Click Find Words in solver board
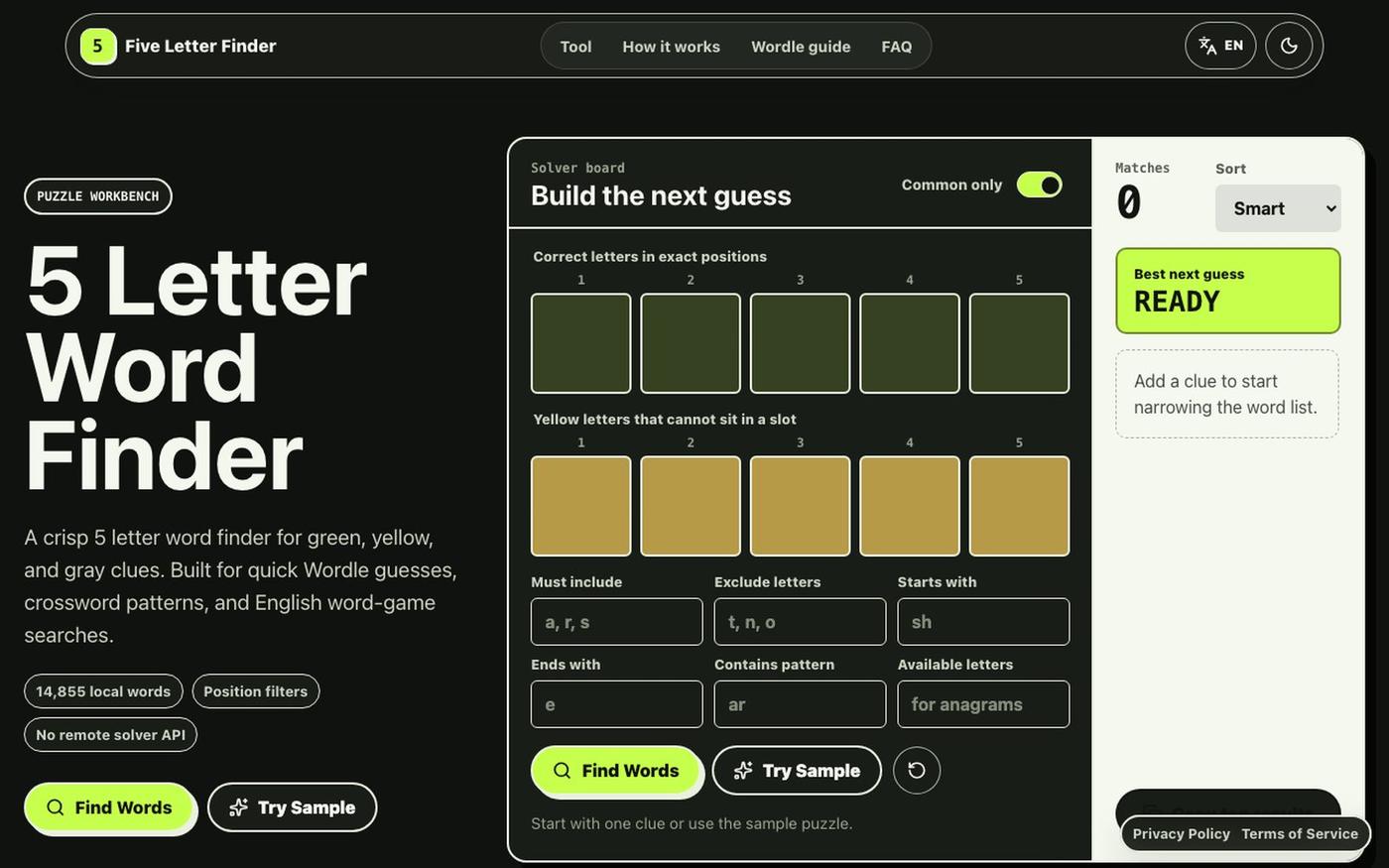The height and width of the screenshot is (868, 1389). (616, 771)
